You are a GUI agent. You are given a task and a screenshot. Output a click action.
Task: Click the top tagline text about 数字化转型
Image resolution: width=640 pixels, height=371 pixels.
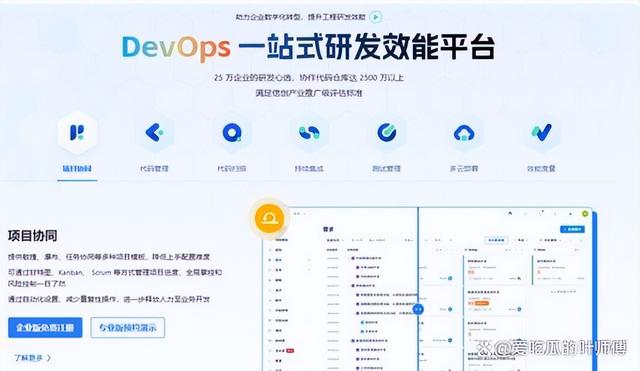[300, 17]
